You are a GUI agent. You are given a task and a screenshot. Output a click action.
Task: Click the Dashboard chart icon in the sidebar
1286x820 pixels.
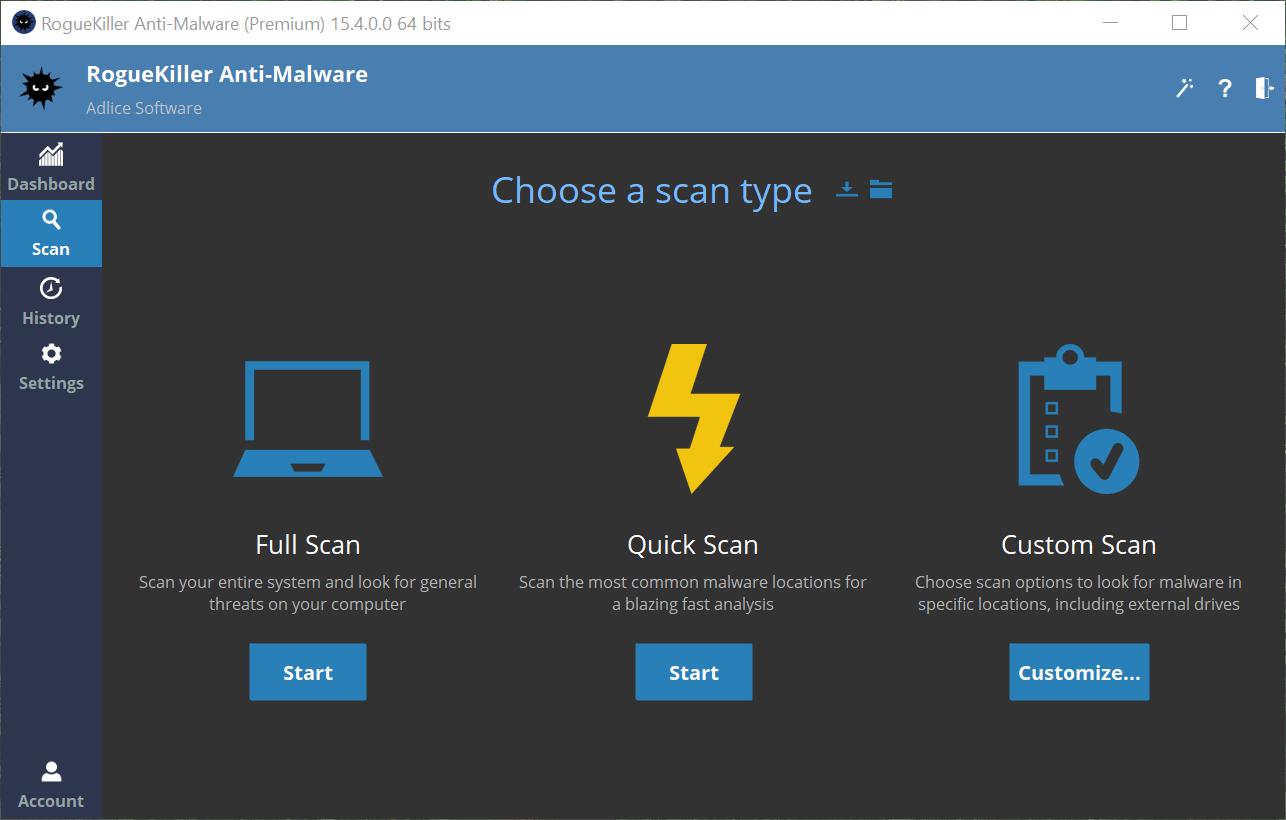tap(51, 155)
